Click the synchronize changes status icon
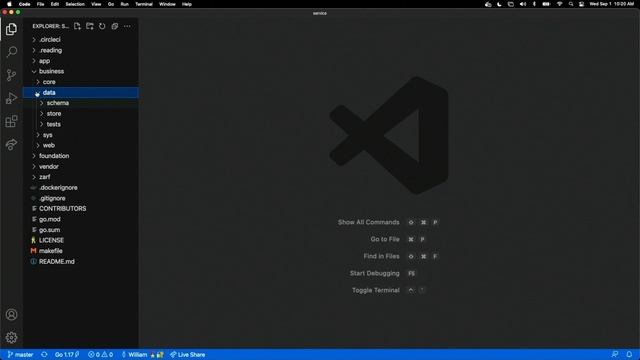Viewport: 640px width, 360px height. [44, 355]
